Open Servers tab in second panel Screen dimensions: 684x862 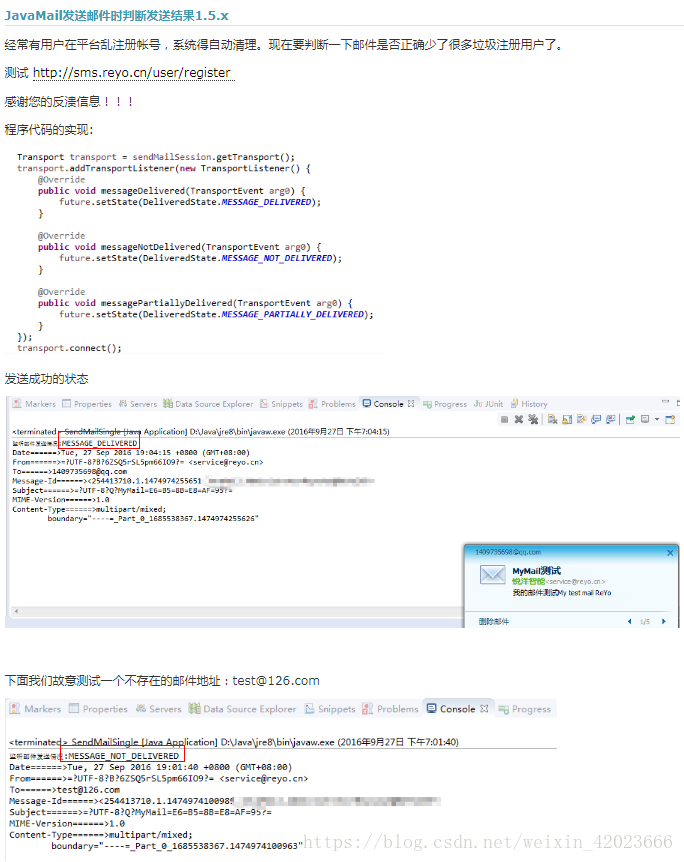click(x=158, y=709)
